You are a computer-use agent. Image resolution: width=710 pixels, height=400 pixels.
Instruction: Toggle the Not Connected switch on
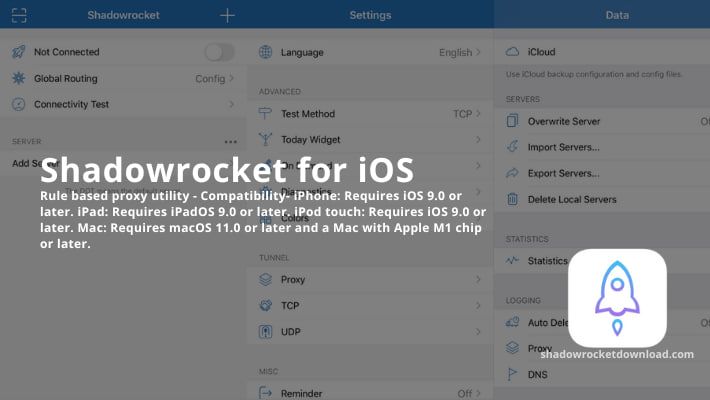pos(220,52)
